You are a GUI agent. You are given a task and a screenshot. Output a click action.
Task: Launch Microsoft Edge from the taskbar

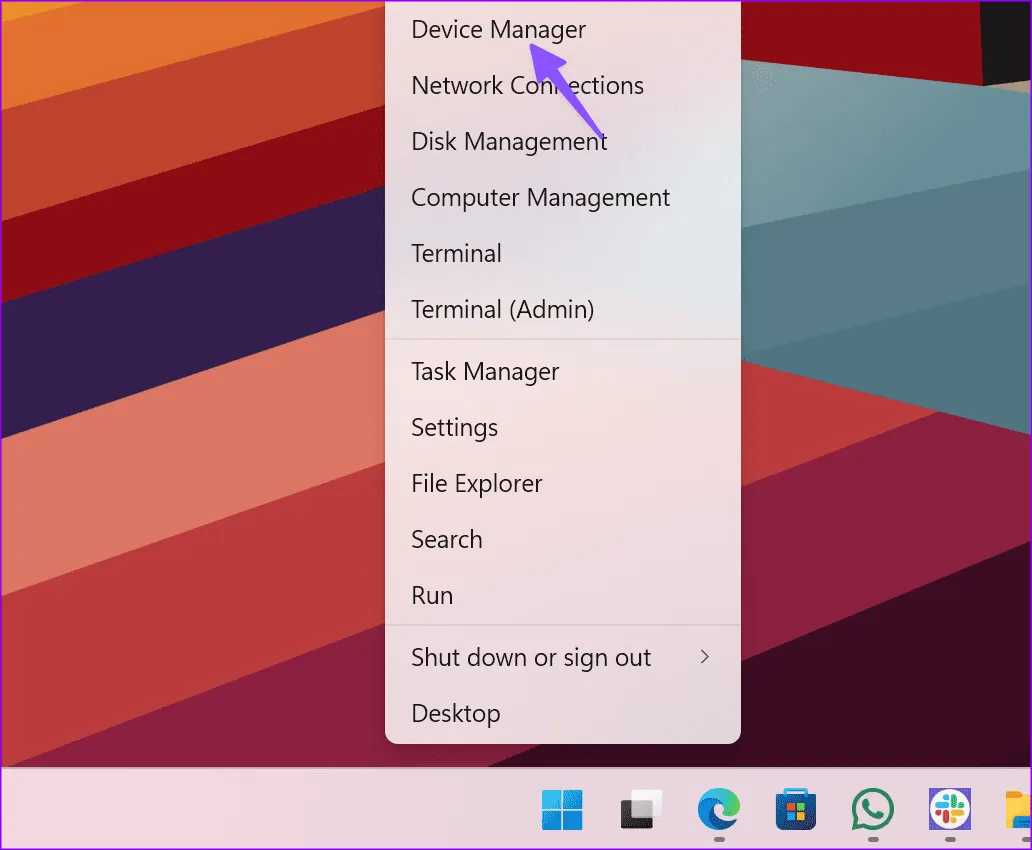[718, 809]
